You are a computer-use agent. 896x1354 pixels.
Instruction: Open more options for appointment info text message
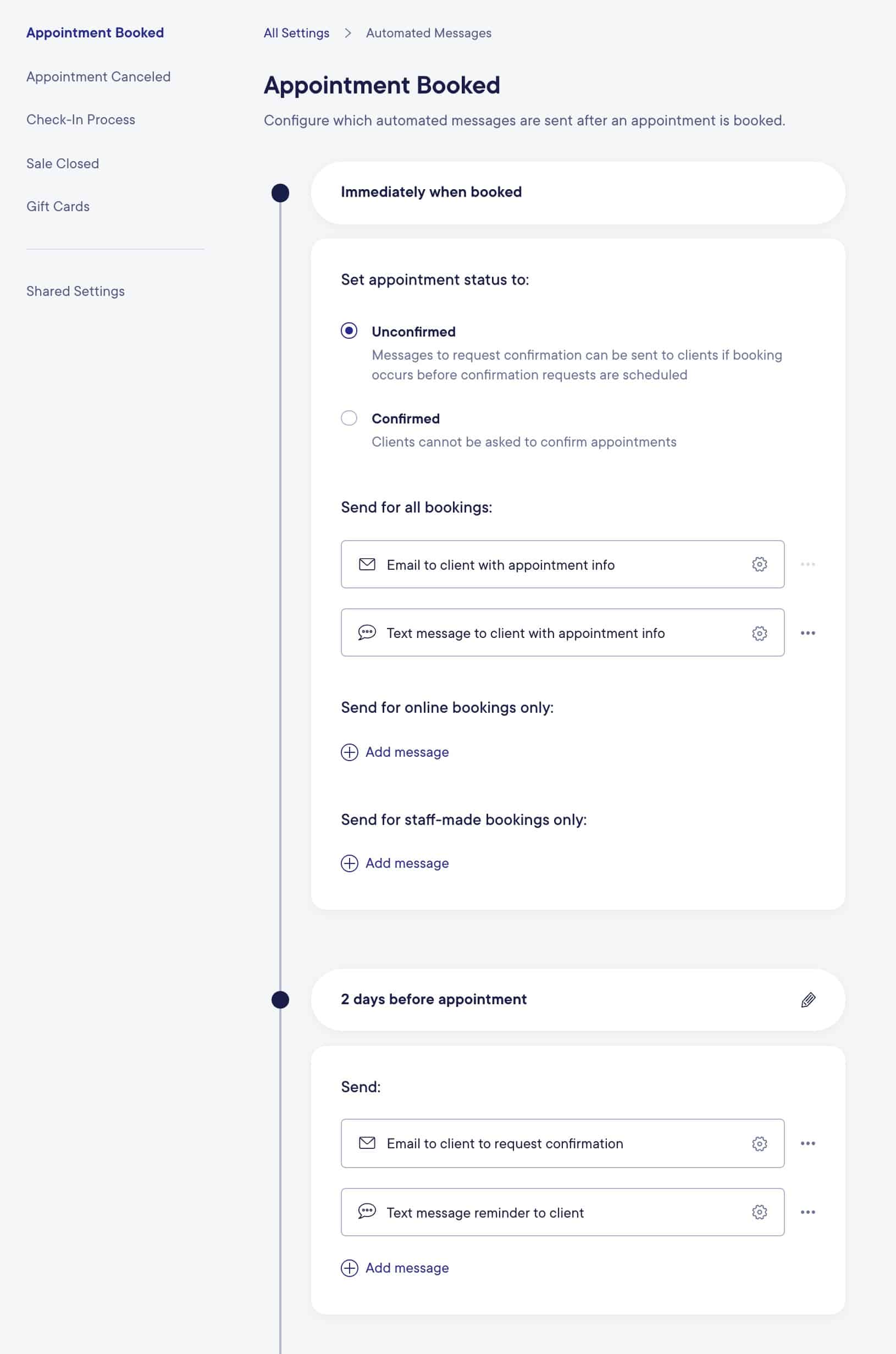809,632
